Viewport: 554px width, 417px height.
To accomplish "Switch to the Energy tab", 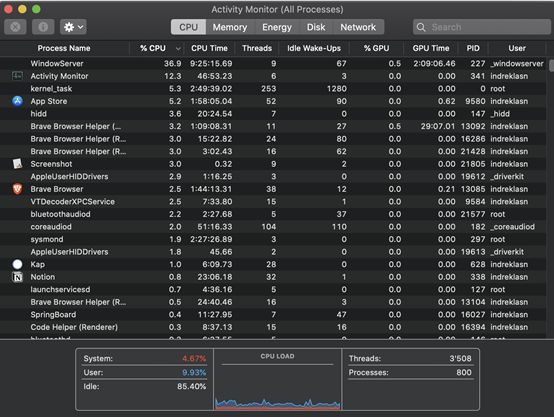I will (277, 27).
